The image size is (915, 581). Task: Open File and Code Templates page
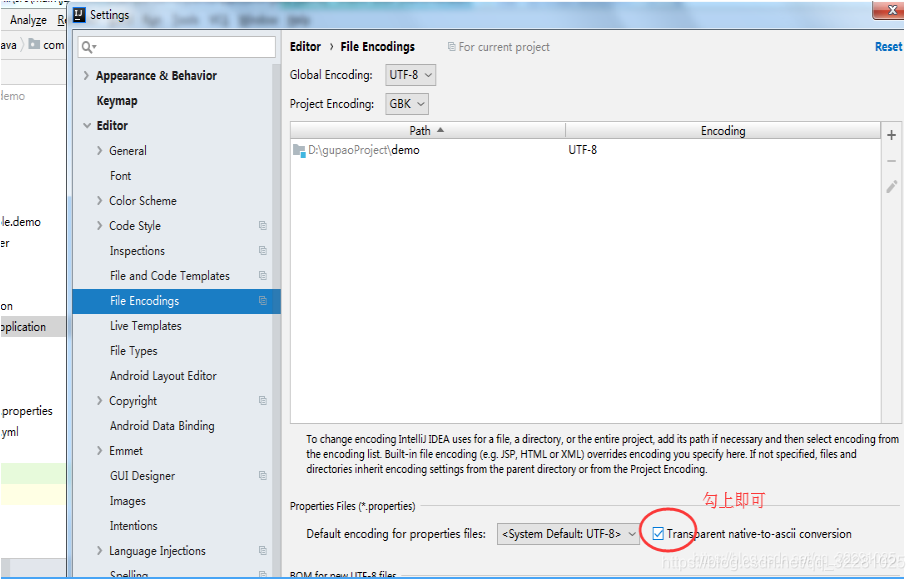pyautogui.click(x=170, y=276)
